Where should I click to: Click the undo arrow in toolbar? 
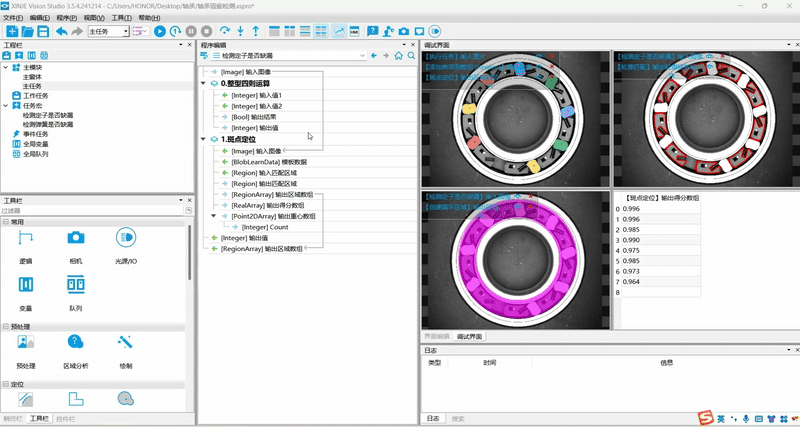[62, 31]
